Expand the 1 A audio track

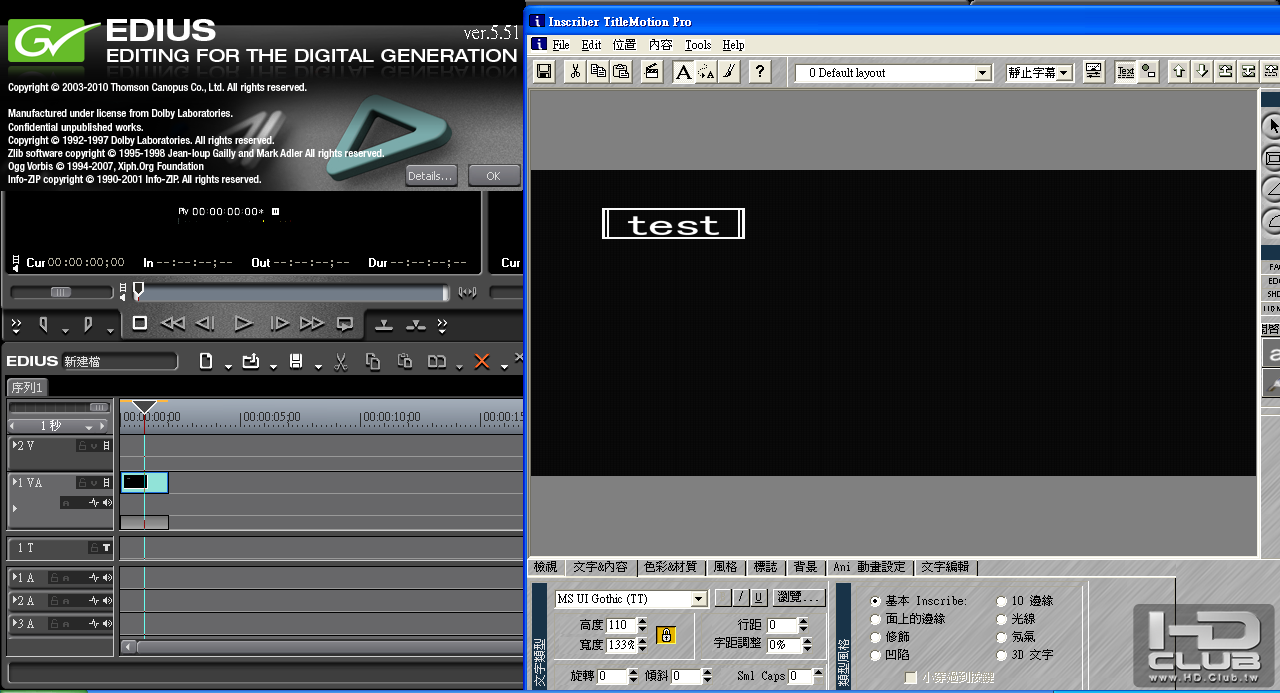click(x=14, y=577)
